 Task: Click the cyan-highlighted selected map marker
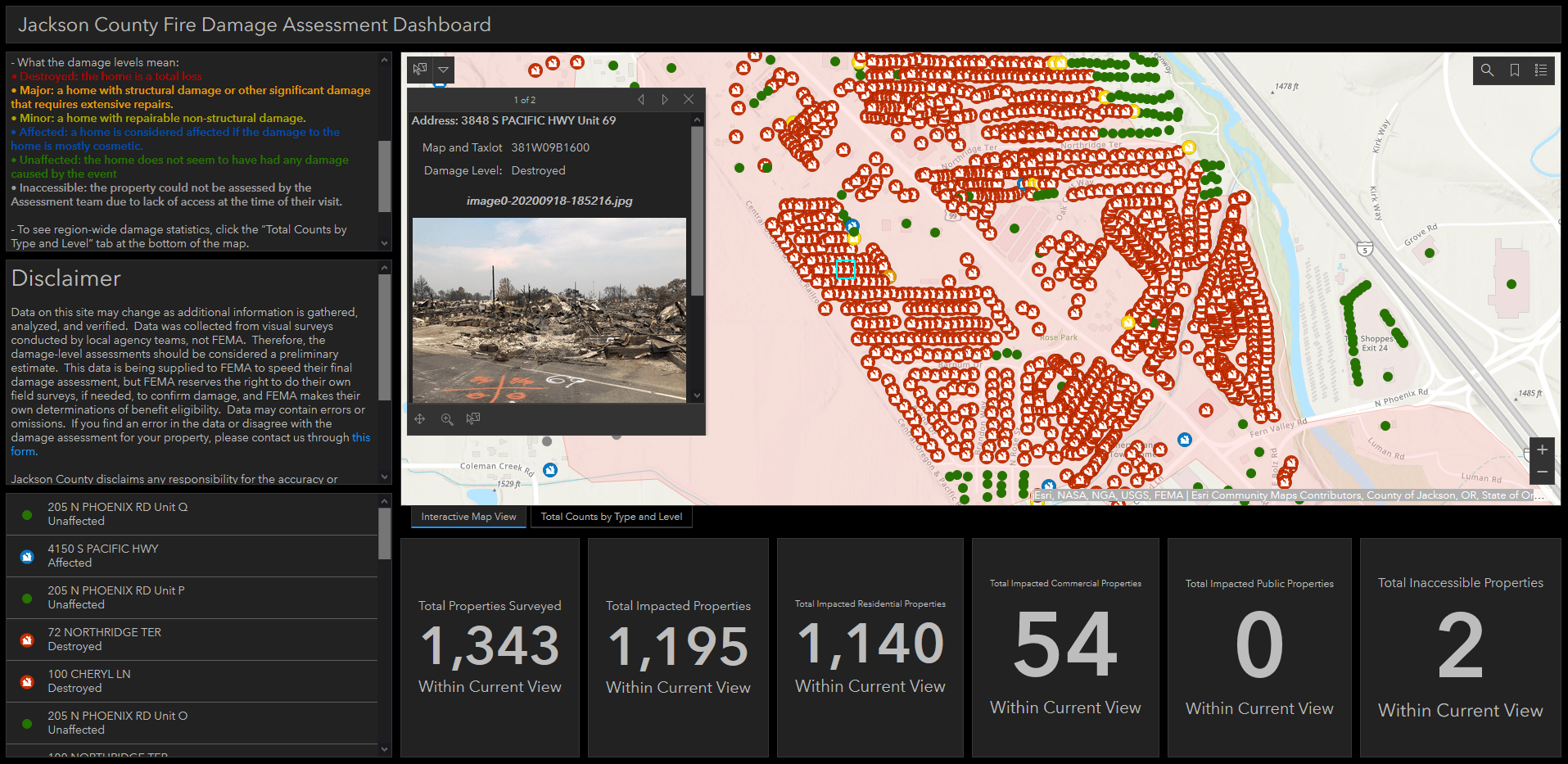(846, 269)
